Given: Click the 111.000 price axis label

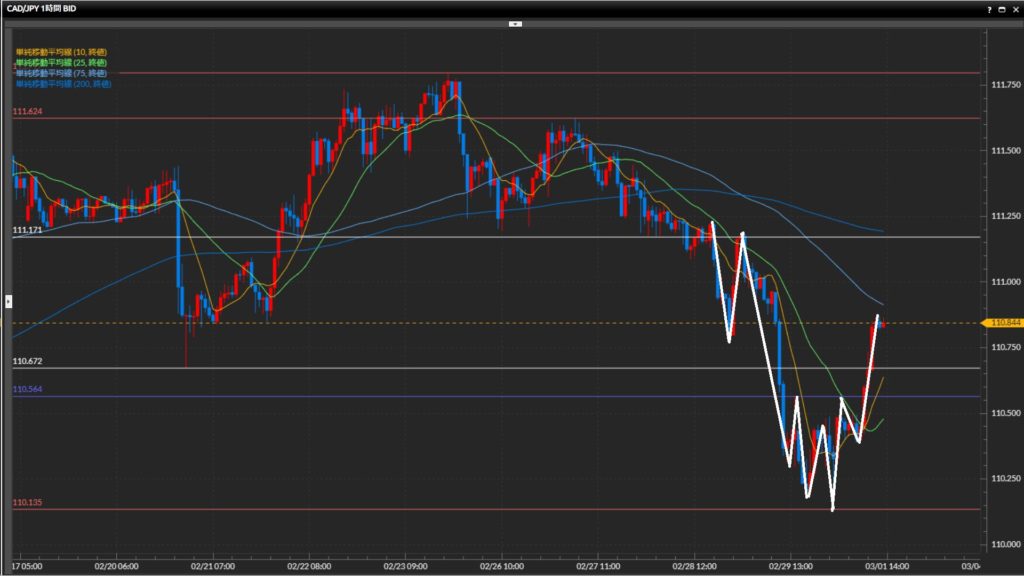Looking at the screenshot, I should [x=1003, y=282].
